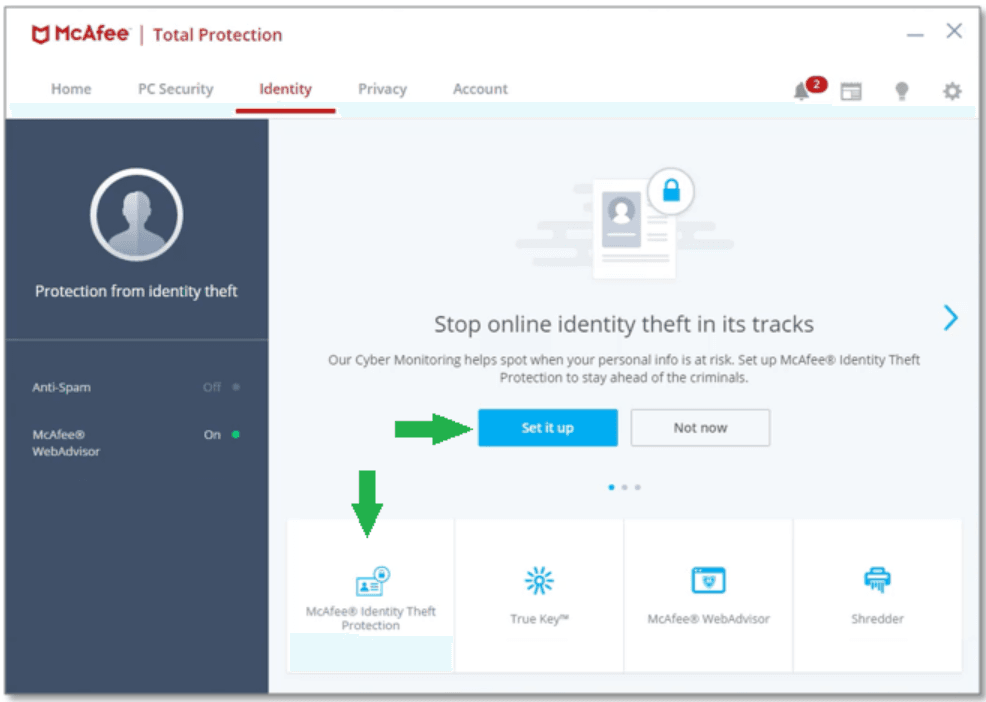Click the red notification count badge
Viewport: 986px width, 702px height.
tap(816, 84)
